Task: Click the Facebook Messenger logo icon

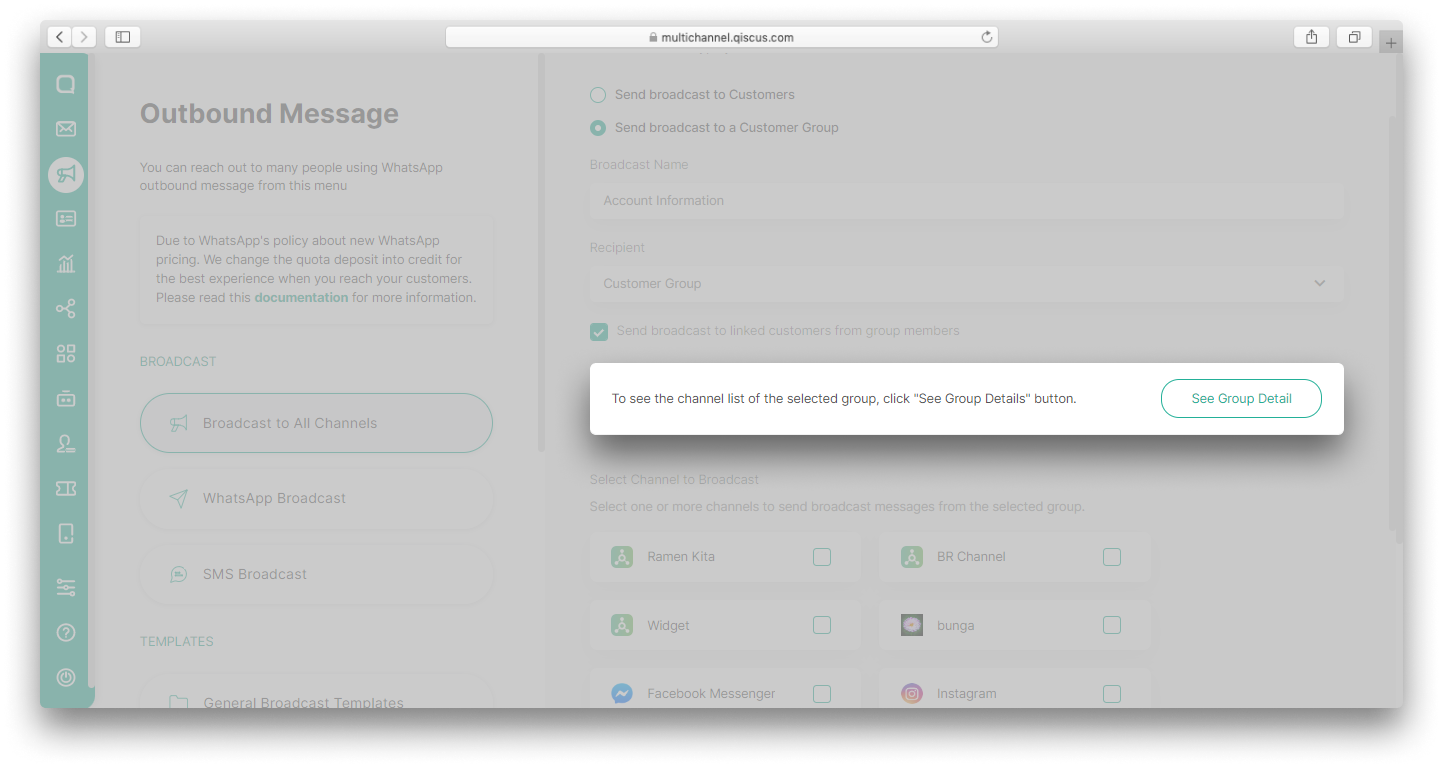Action: (x=622, y=694)
